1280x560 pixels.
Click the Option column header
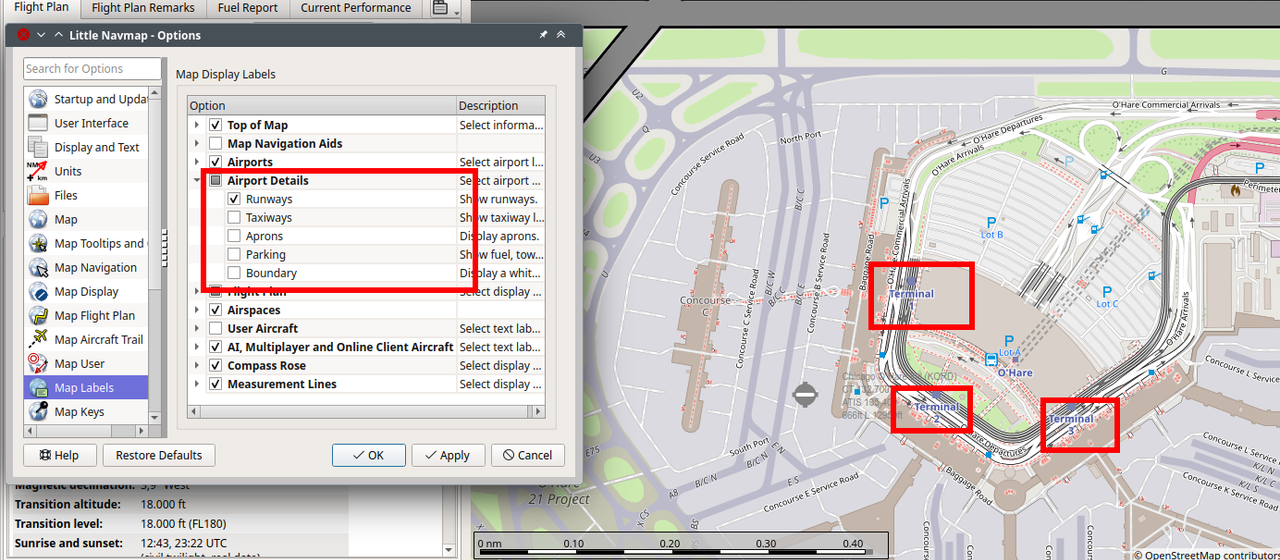[322, 105]
